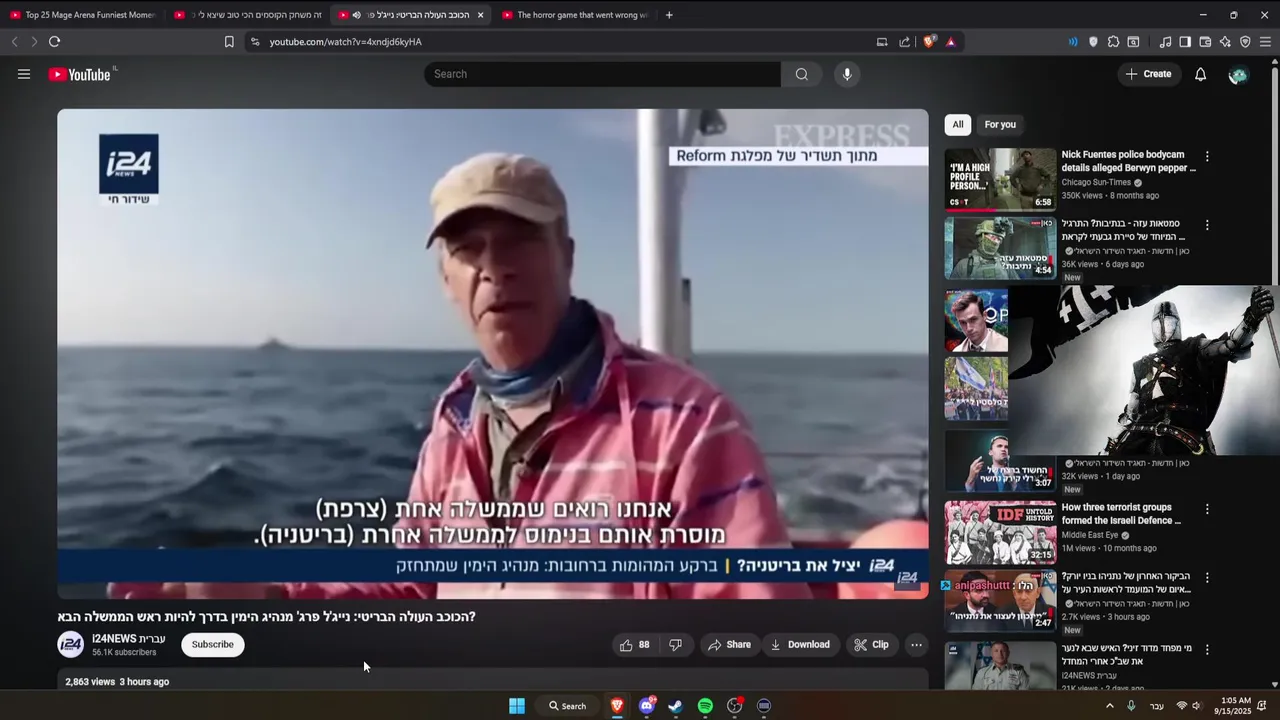Open the i24NEWS channel name link
This screenshot has height=720, width=1280.
click(129, 639)
